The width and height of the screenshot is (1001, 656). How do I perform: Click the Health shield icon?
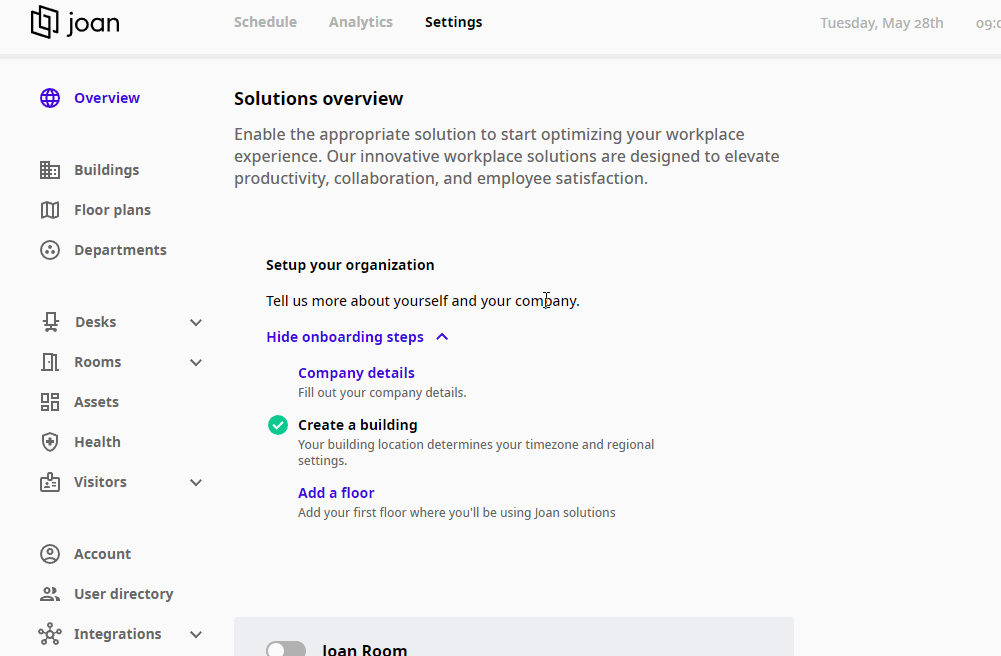49,441
